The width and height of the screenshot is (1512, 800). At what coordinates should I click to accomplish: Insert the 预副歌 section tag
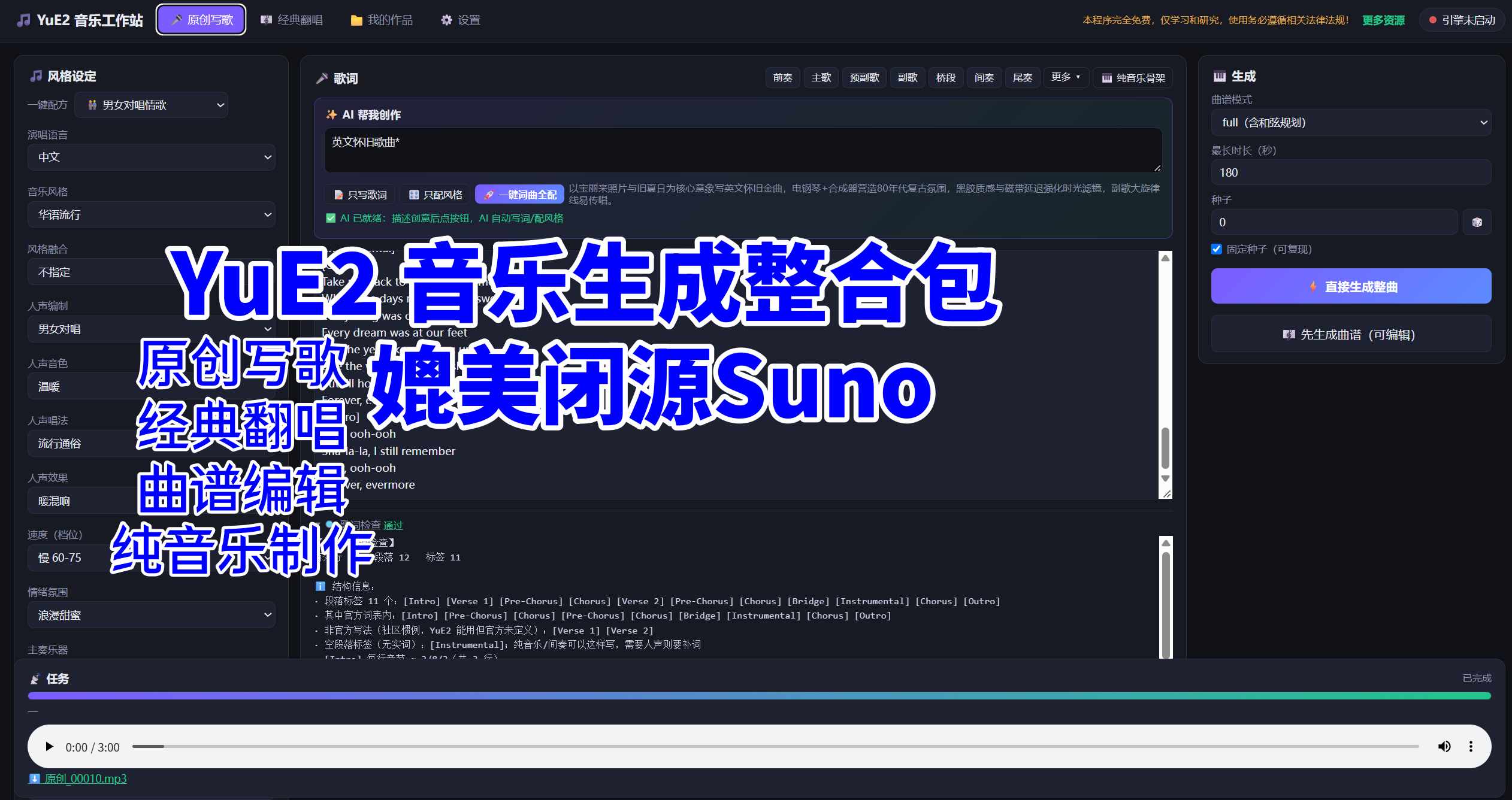tap(864, 77)
